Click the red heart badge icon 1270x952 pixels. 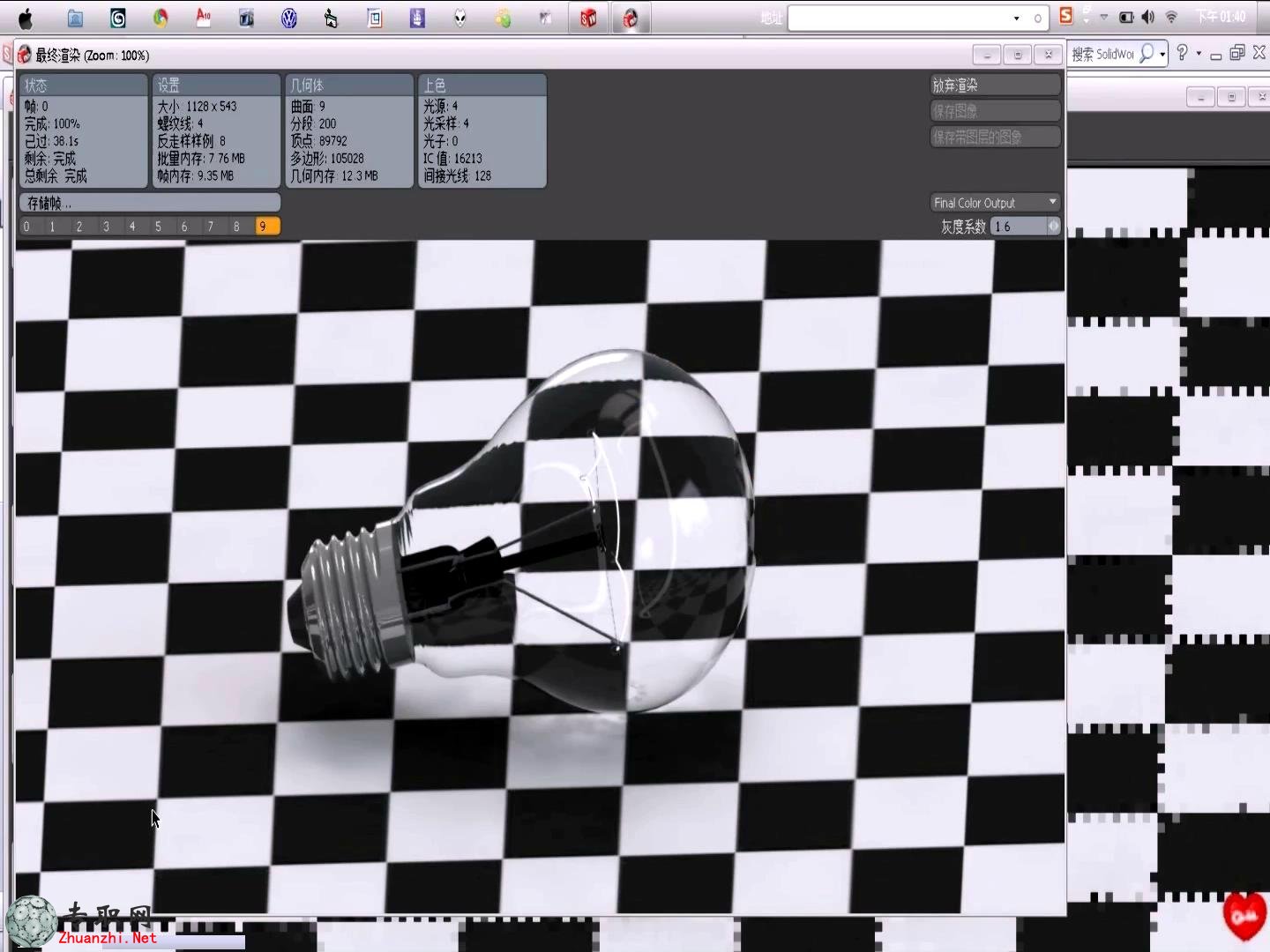[x=1244, y=916]
